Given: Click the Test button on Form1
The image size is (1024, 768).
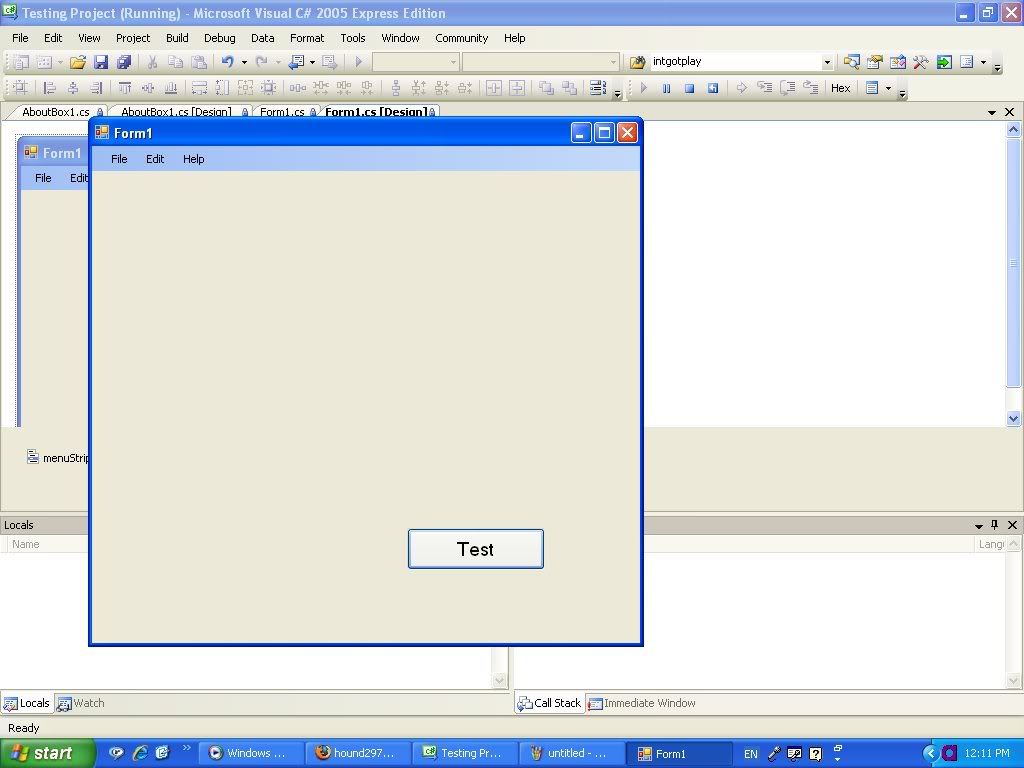Looking at the screenshot, I should 475,549.
